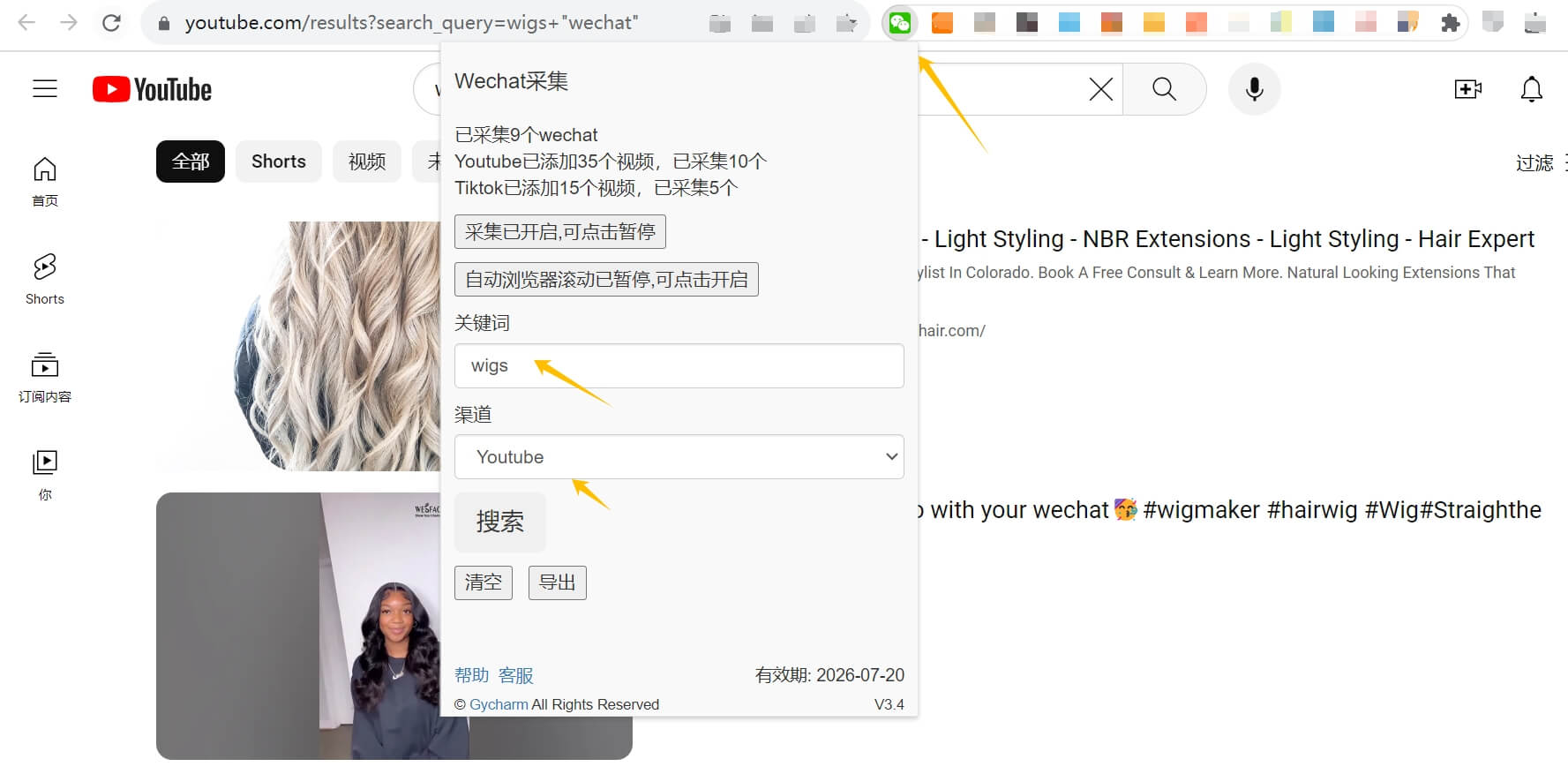This screenshot has height=774, width=1568.
Task: Click the browser back arrow
Action: point(26,22)
